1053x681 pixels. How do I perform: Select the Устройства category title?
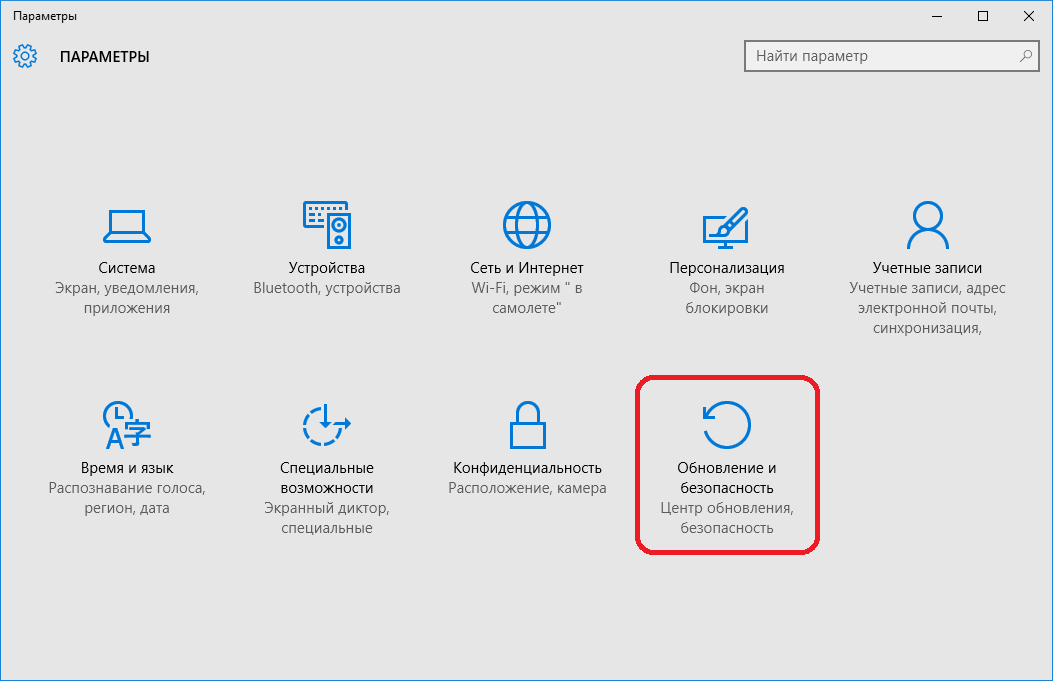(x=327, y=268)
